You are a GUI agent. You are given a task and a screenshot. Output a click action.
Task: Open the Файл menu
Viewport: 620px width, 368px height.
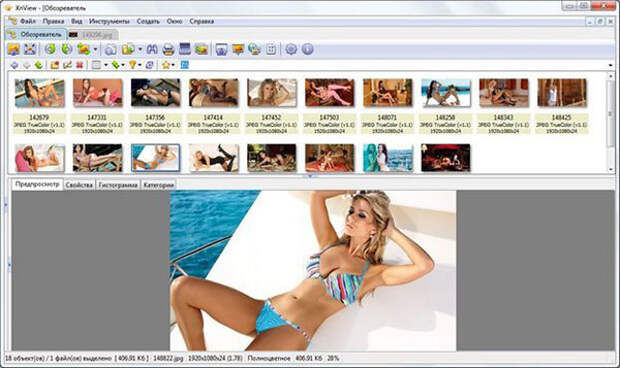click(28, 21)
